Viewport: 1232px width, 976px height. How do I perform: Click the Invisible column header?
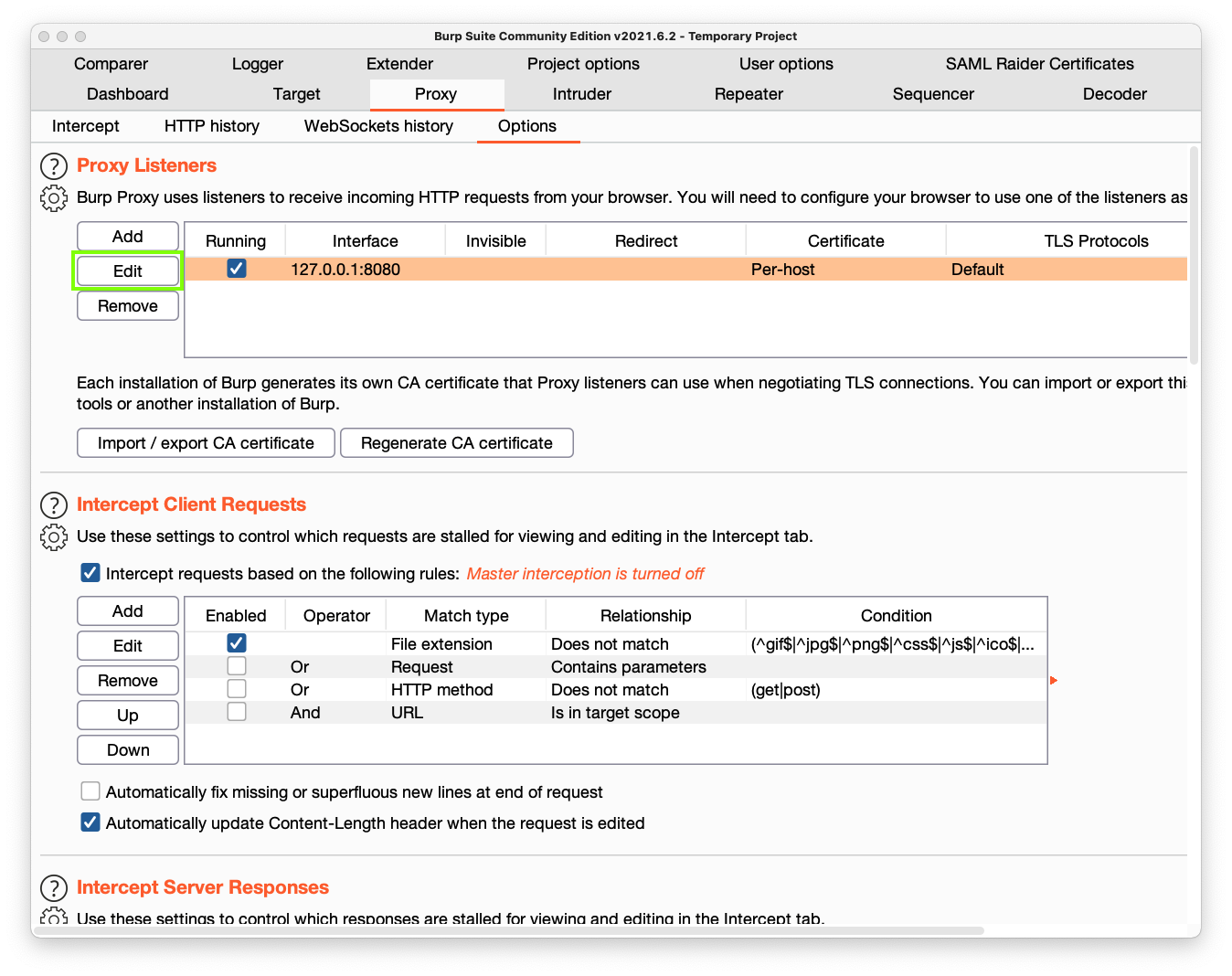[x=496, y=241]
